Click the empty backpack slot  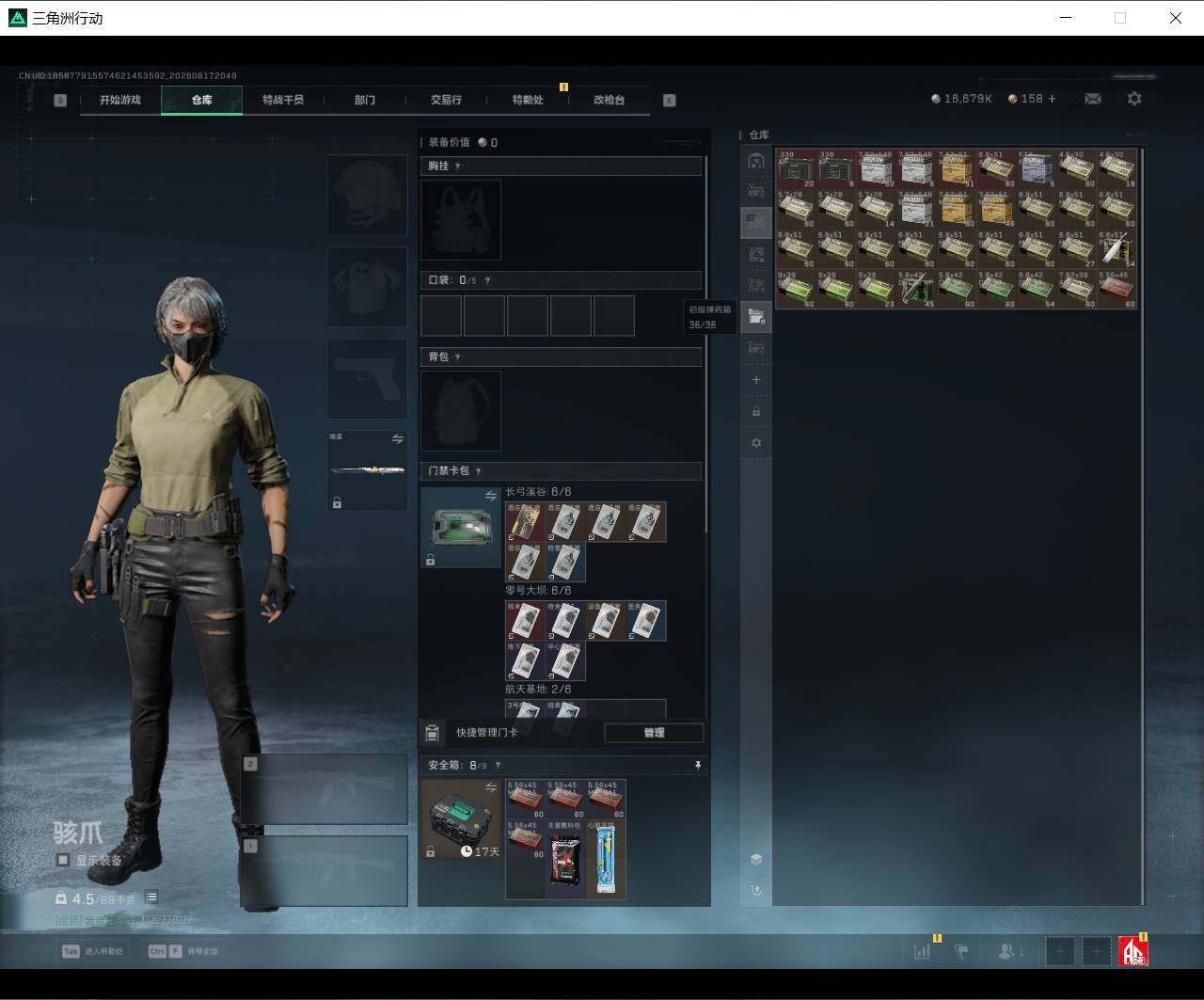point(461,411)
